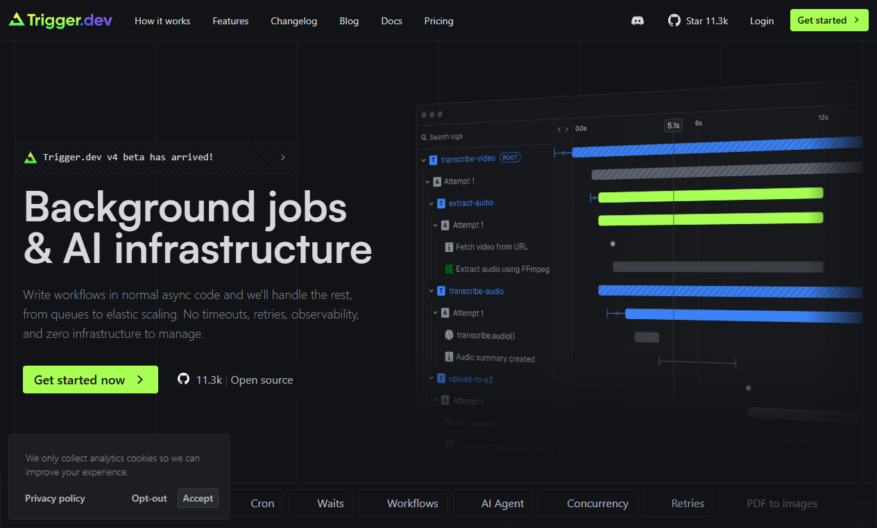Click the search magnifier icon in logs
Viewport: 877px width, 528px height.
click(424, 138)
